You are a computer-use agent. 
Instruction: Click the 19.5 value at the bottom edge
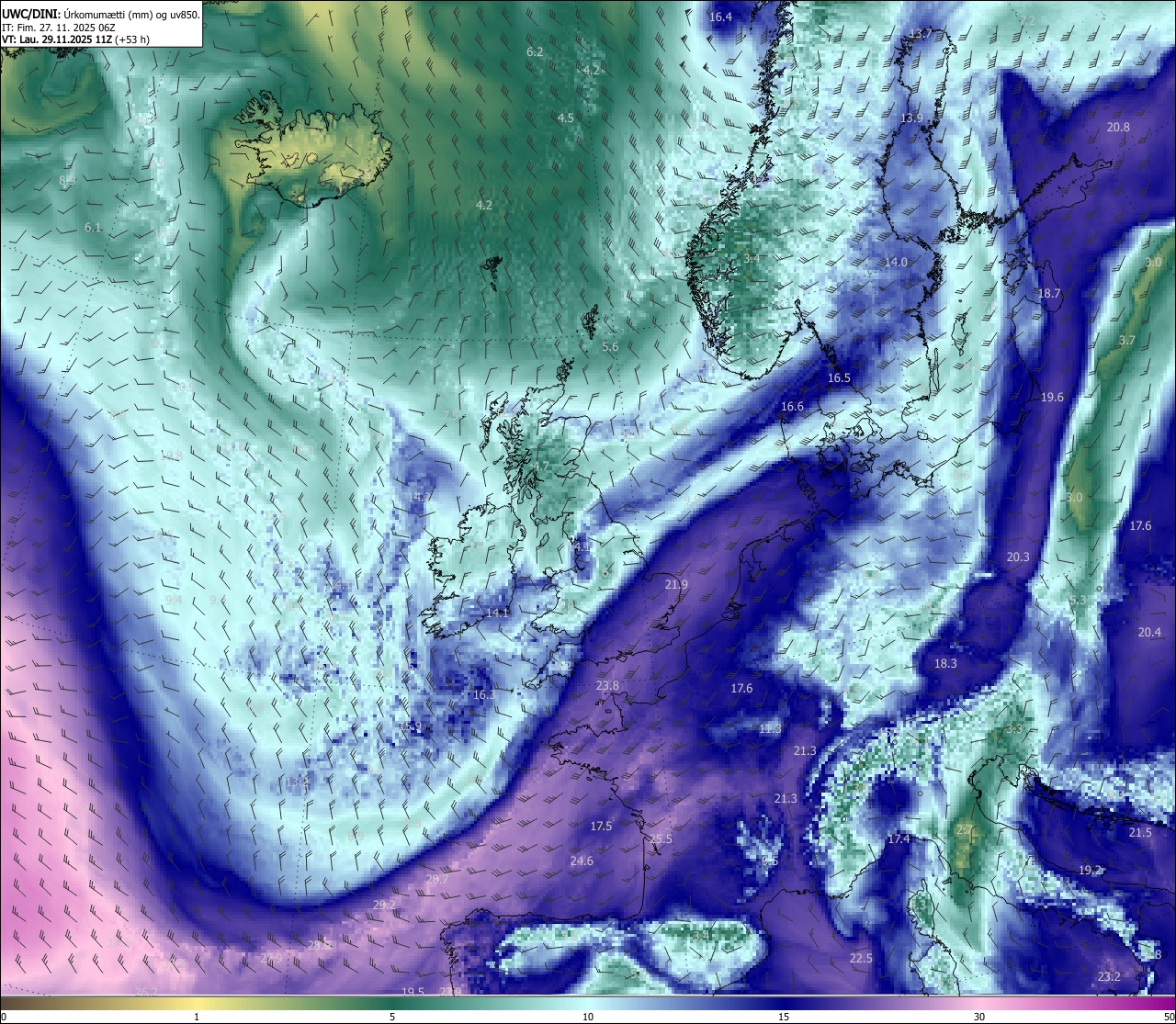413,992
